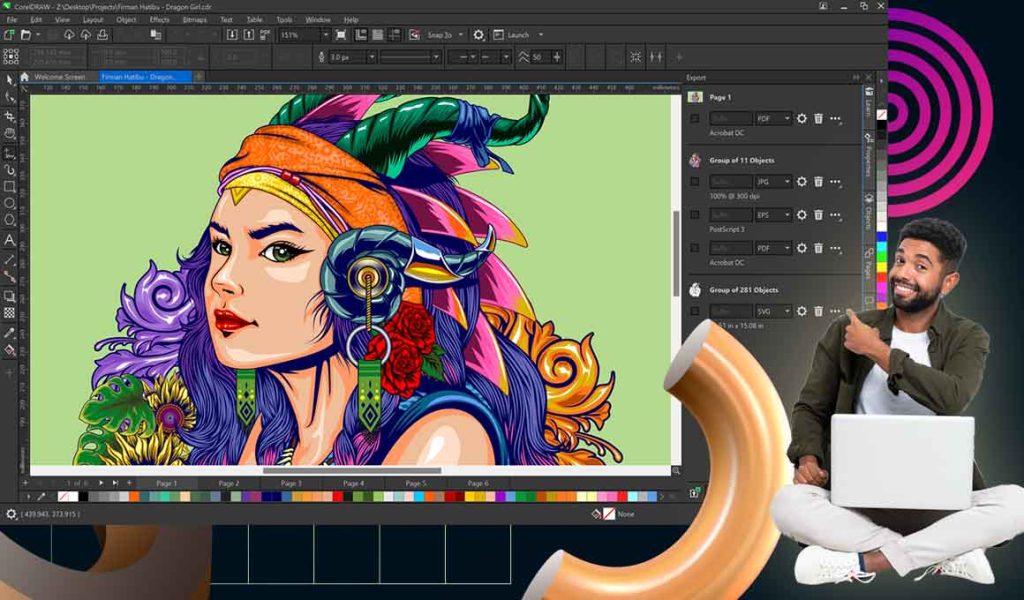Check the JPG export checkbox
Screen dimensions: 1024x600
695,182
